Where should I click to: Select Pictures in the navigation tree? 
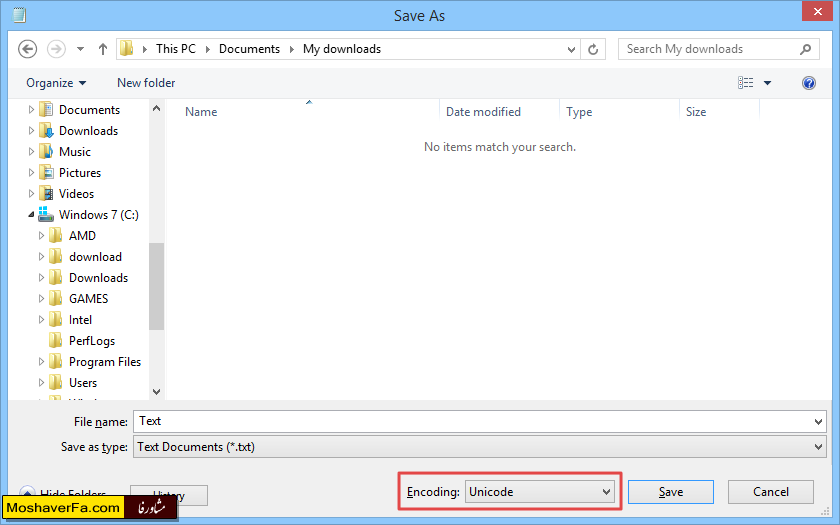pyautogui.click(x=79, y=172)
